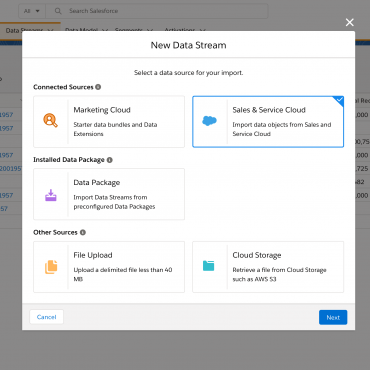The width and height of the screenshot is (370, 370).
Task: Click the Next button
Action: (x=333, y=317)
